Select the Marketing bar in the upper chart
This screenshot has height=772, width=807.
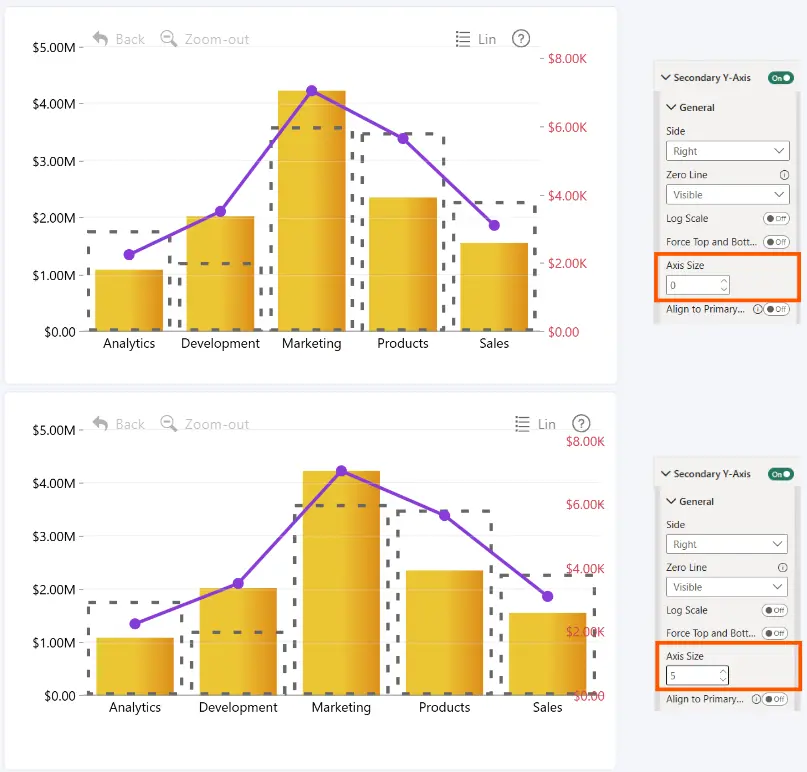point(312,210)
